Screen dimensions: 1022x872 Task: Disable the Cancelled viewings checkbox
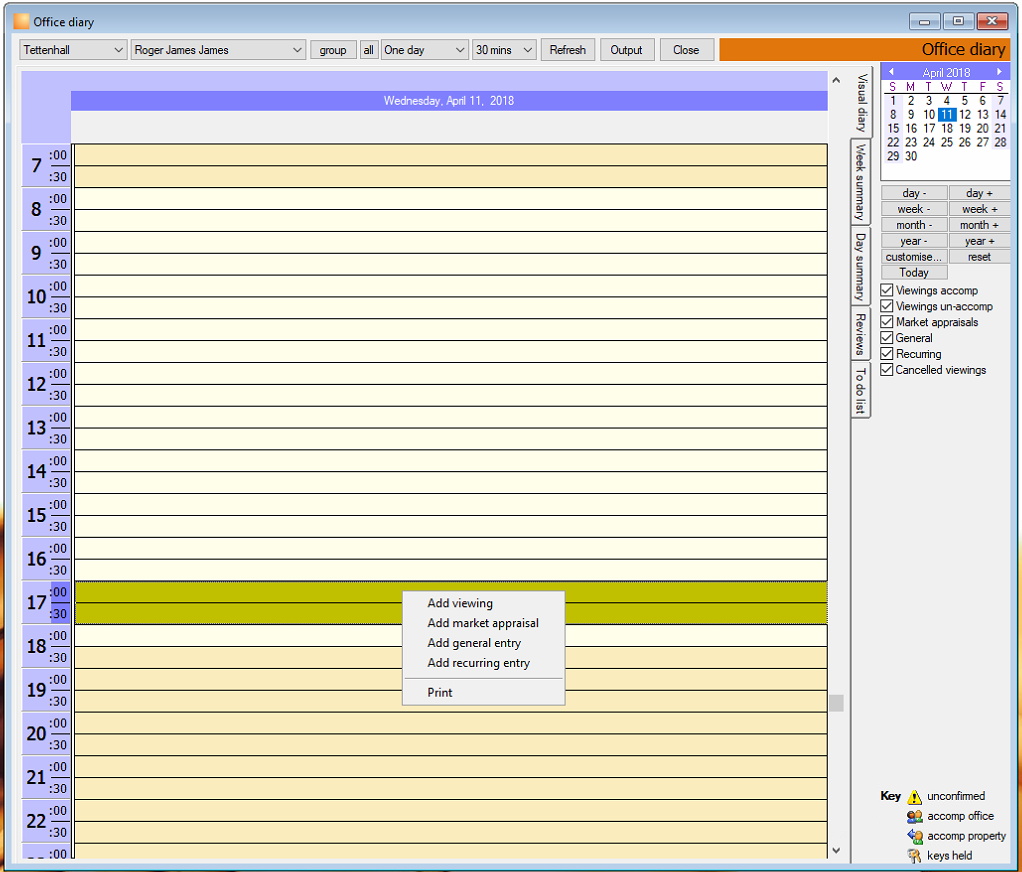886,370
